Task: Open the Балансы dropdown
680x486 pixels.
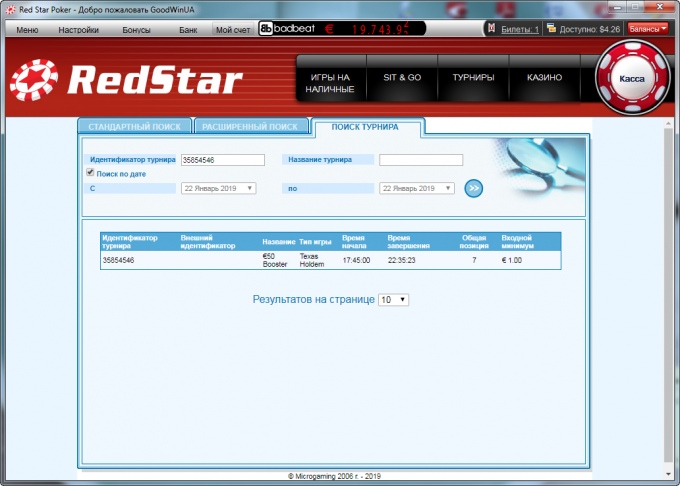Action: [647, 29]
